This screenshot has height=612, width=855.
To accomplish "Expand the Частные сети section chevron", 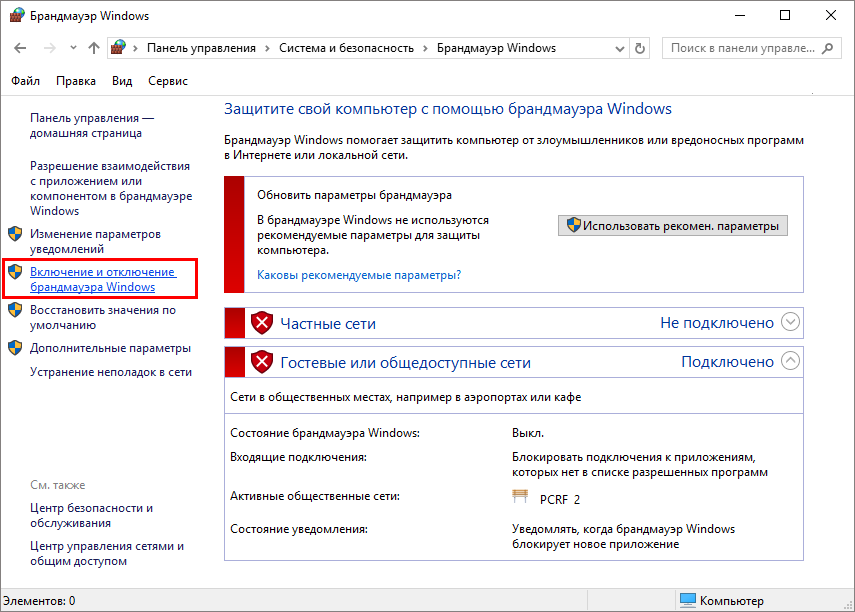I will click(790, 322).
